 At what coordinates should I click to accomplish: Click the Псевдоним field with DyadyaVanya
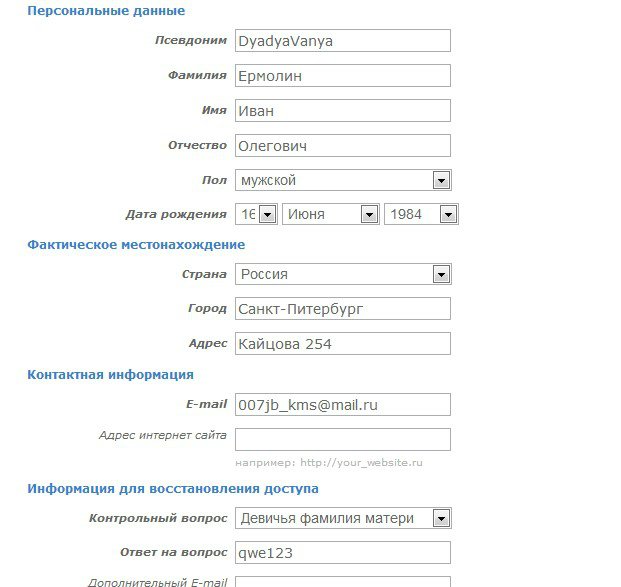point(343,40)
